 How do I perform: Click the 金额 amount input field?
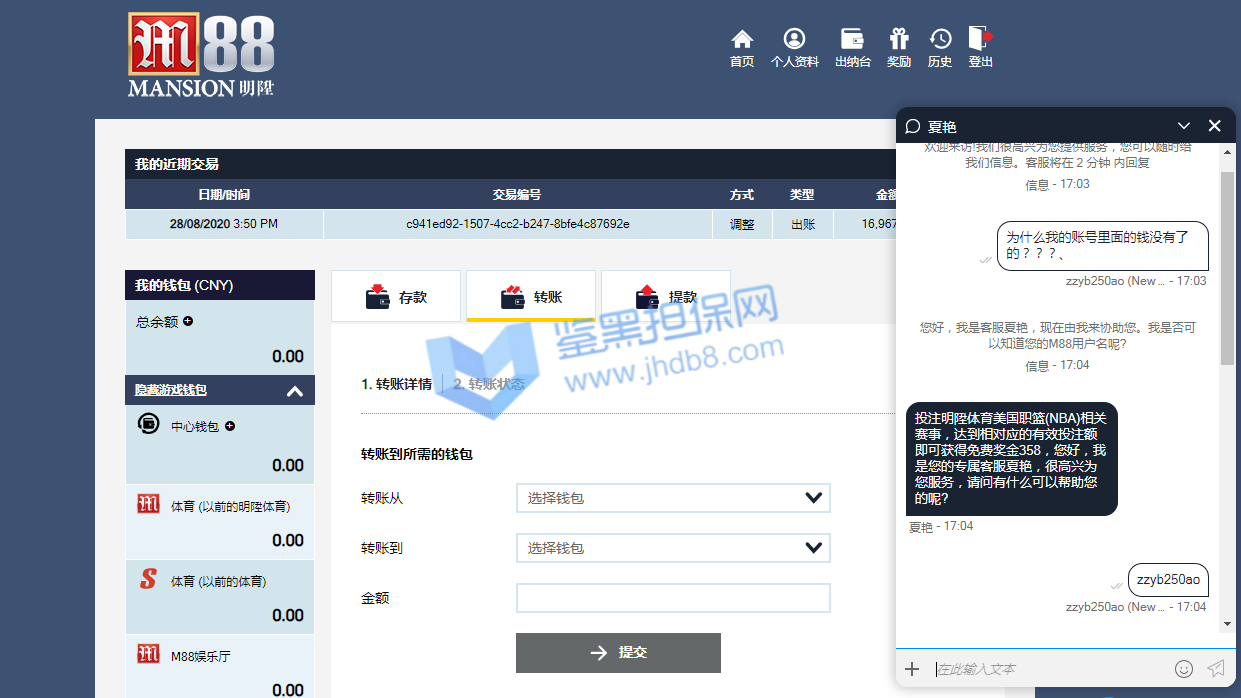click(x=673, y=598)
